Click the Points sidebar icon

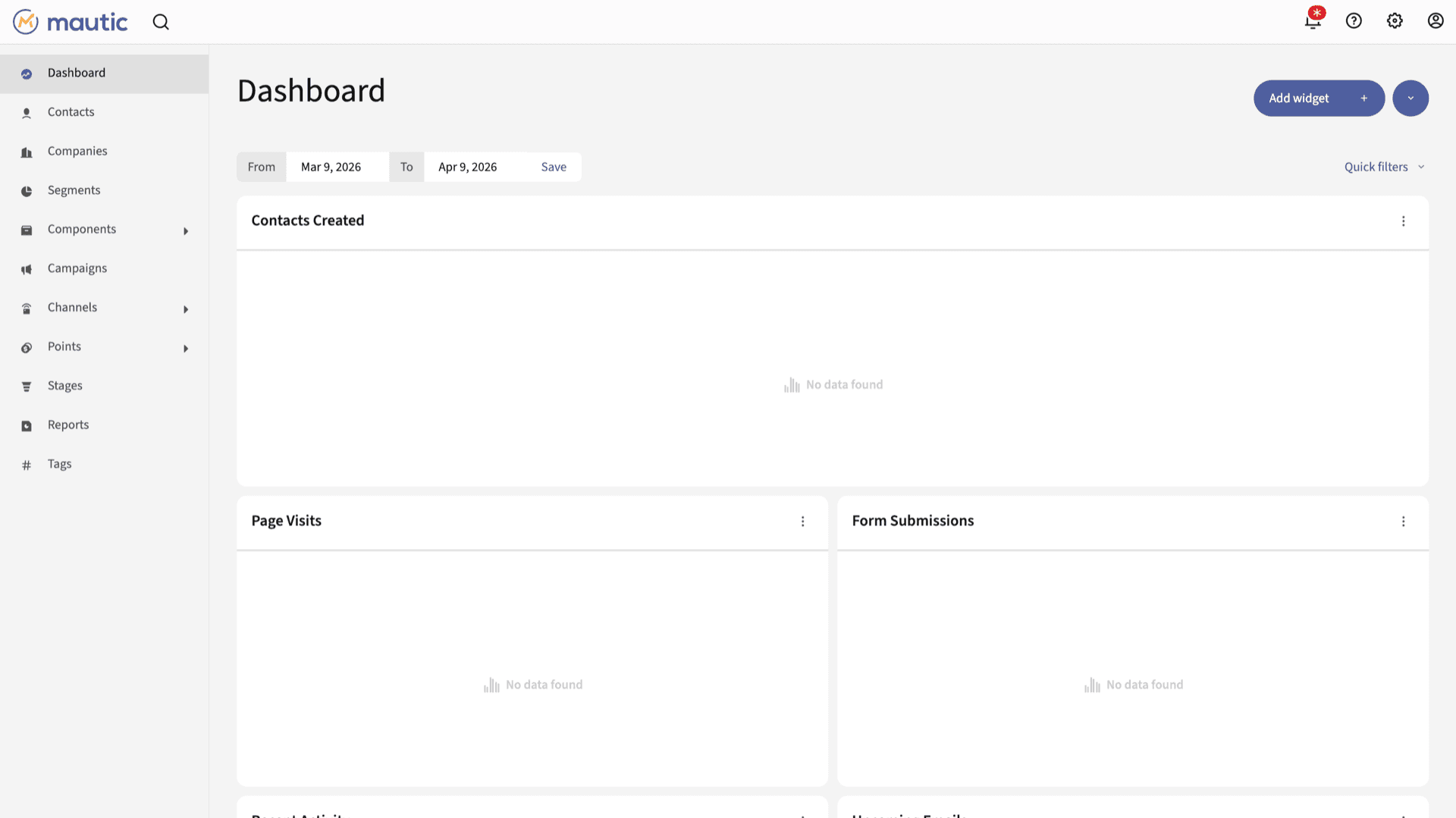pos(27,348)
